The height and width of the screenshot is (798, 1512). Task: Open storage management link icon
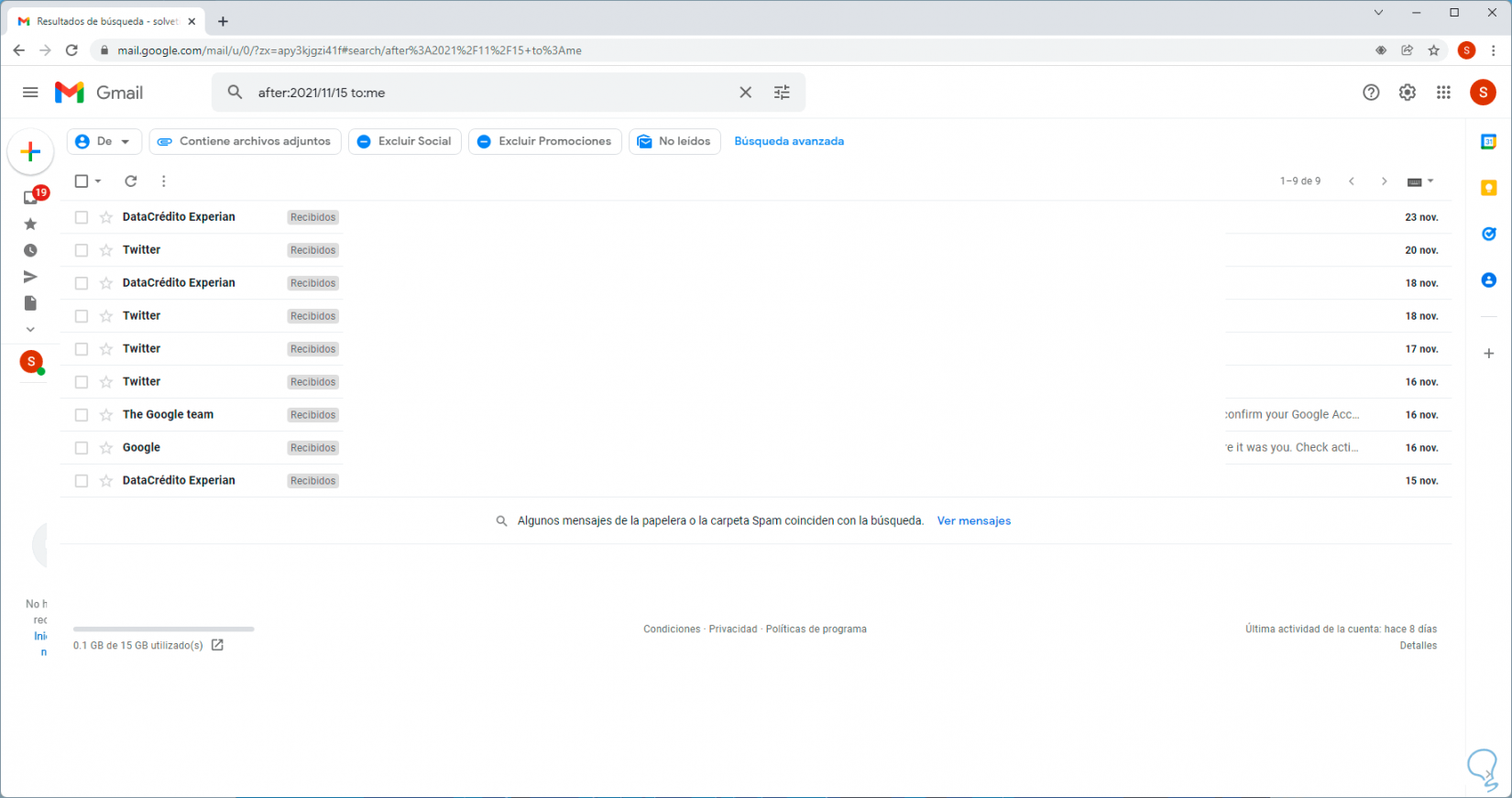pyautogui.click(x=217, y=645)
